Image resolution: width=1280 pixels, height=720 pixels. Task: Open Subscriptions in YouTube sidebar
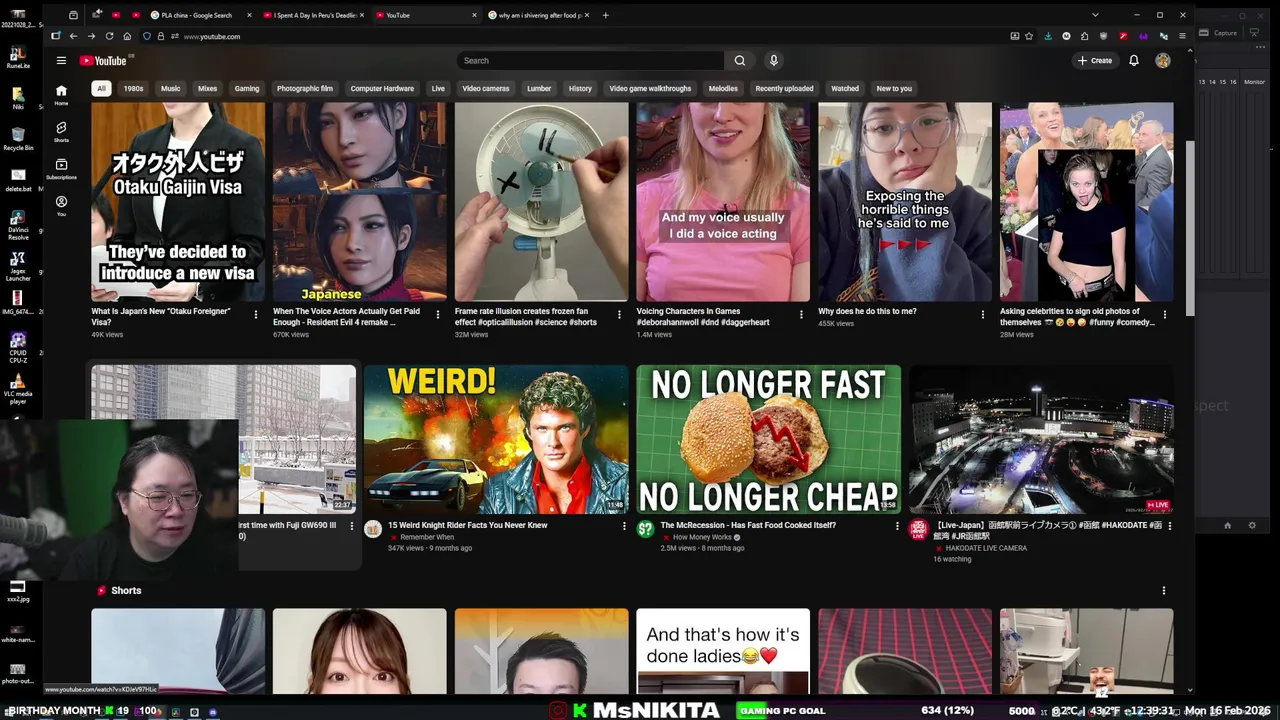coord(61,168)
